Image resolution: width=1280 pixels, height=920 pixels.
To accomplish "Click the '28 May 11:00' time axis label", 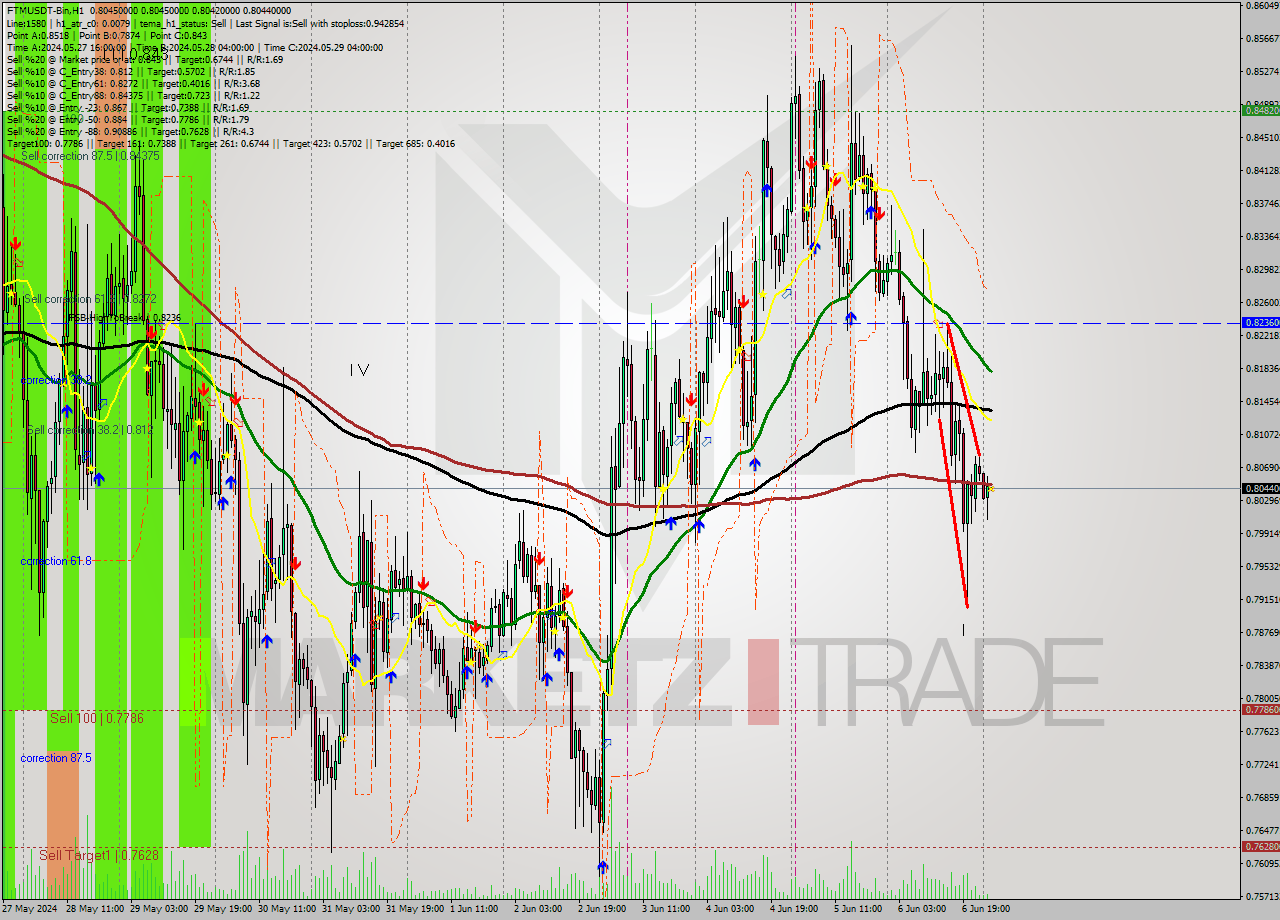I will pyautogui.click(x=94, y=909).
